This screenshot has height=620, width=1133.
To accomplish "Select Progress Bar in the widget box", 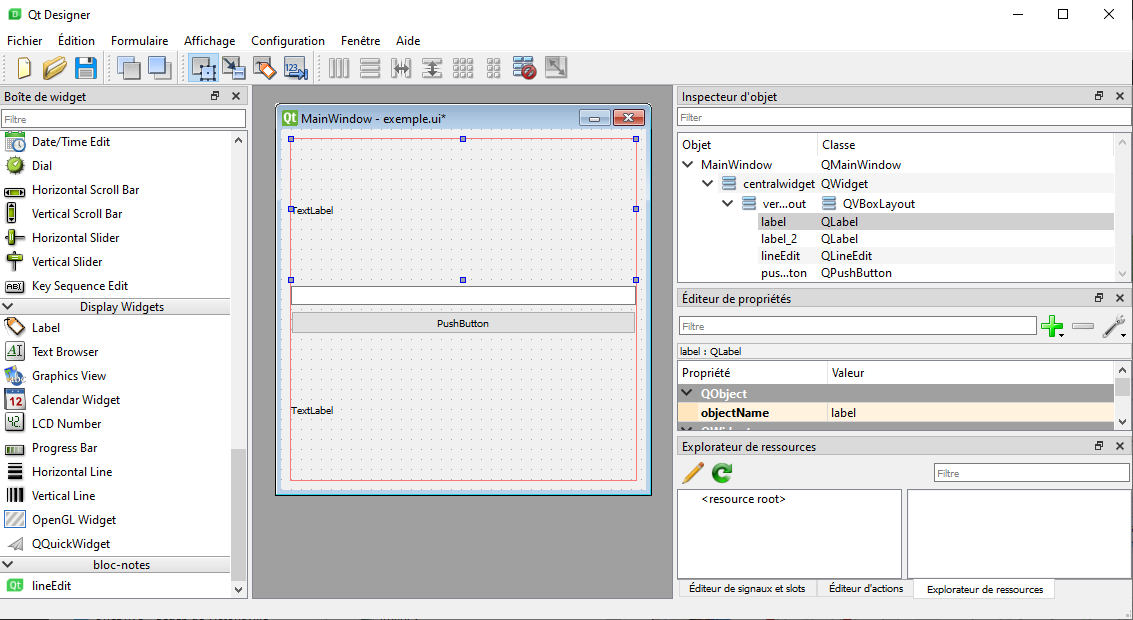I will coord(64,448).
